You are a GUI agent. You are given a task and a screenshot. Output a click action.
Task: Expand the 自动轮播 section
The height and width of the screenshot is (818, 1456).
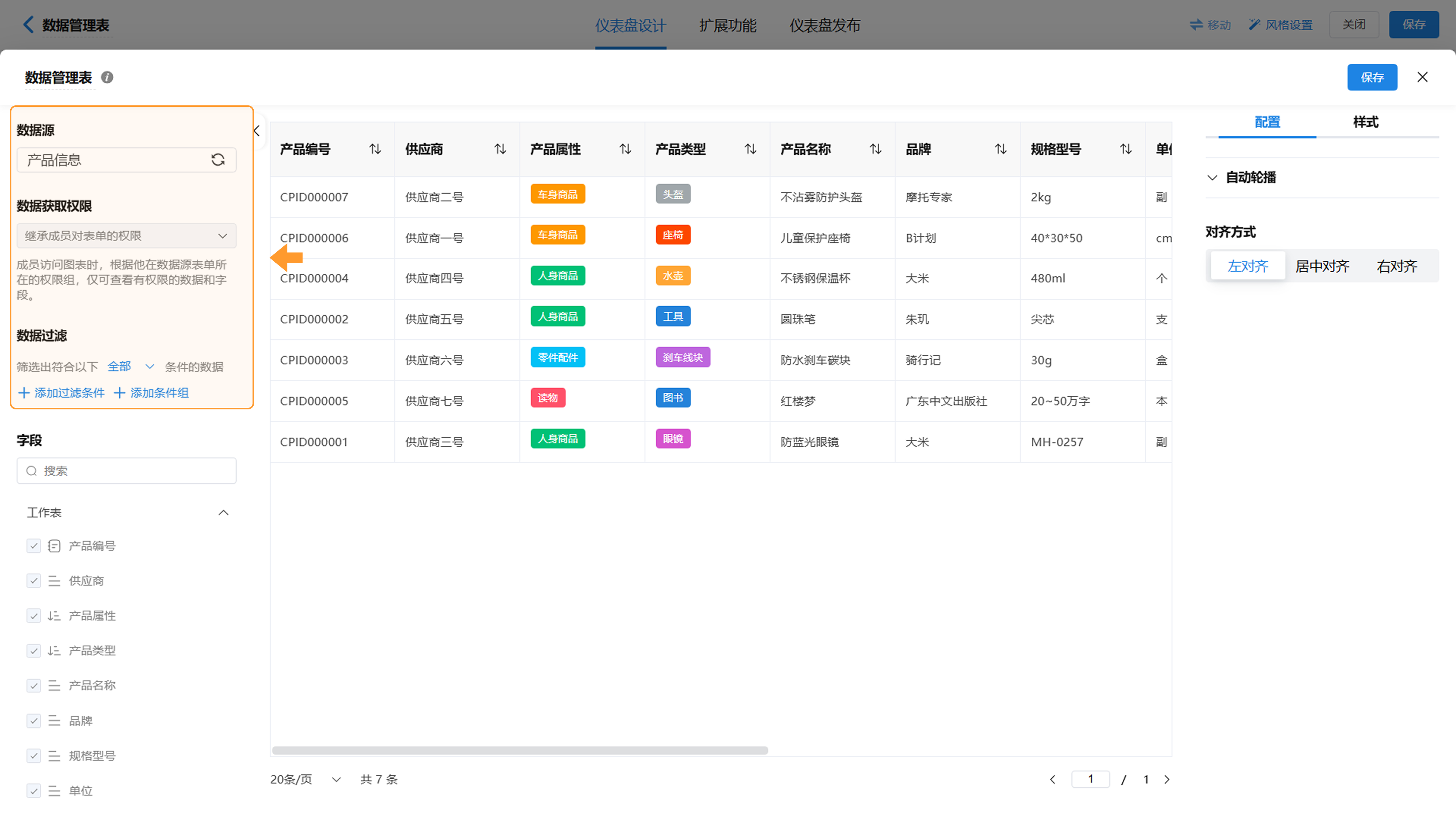point(1212,177)
